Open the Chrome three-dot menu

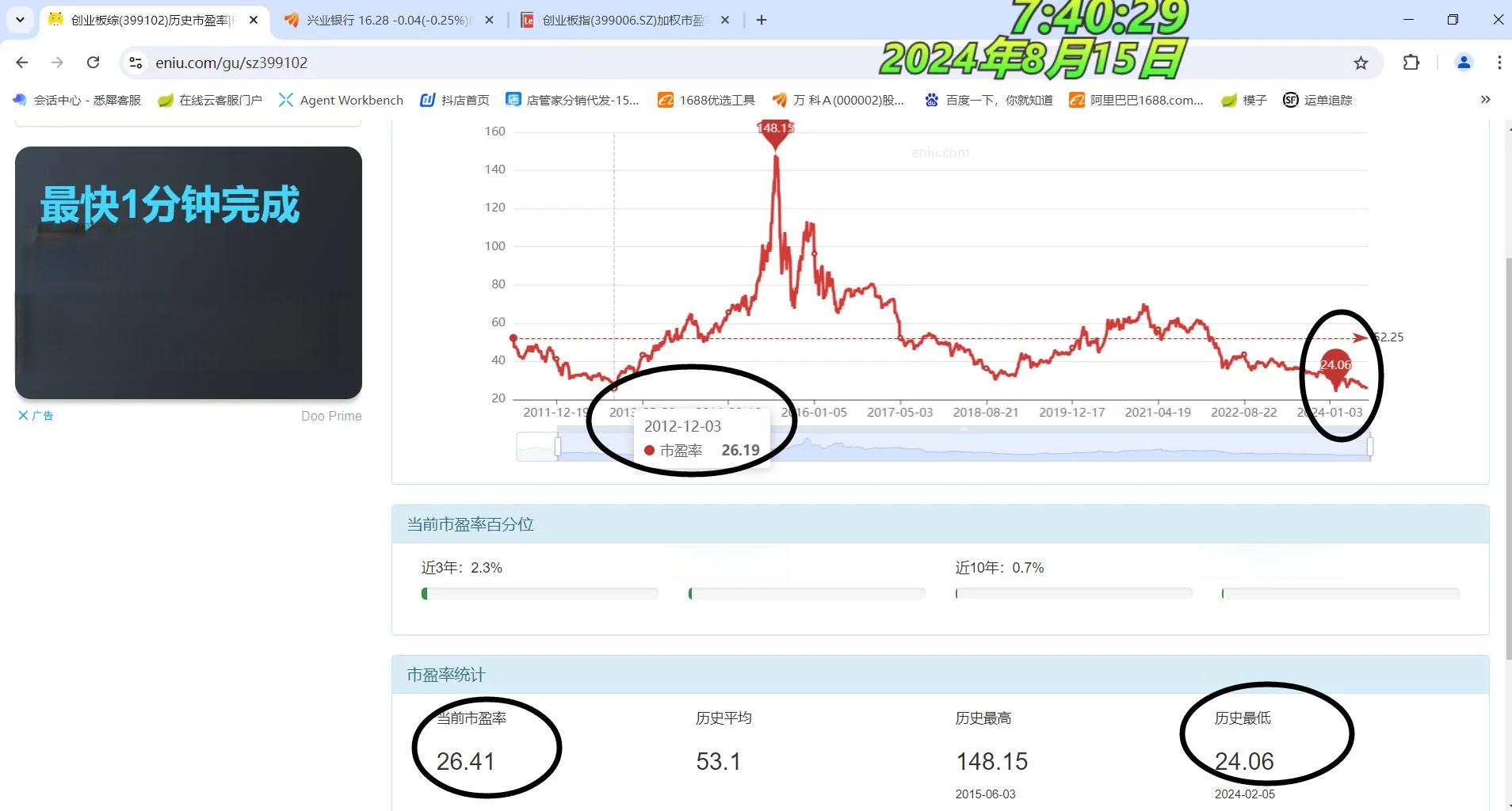tap(1499, 63)
